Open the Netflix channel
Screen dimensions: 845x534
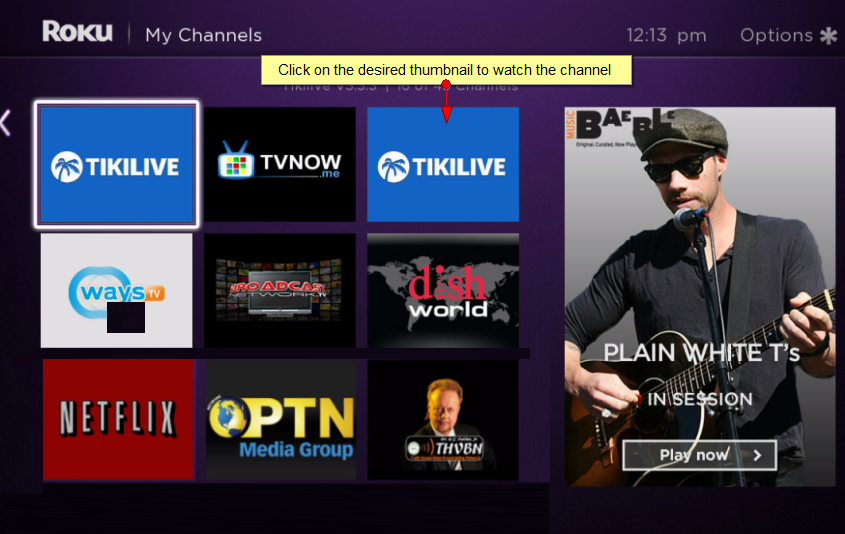119,419
